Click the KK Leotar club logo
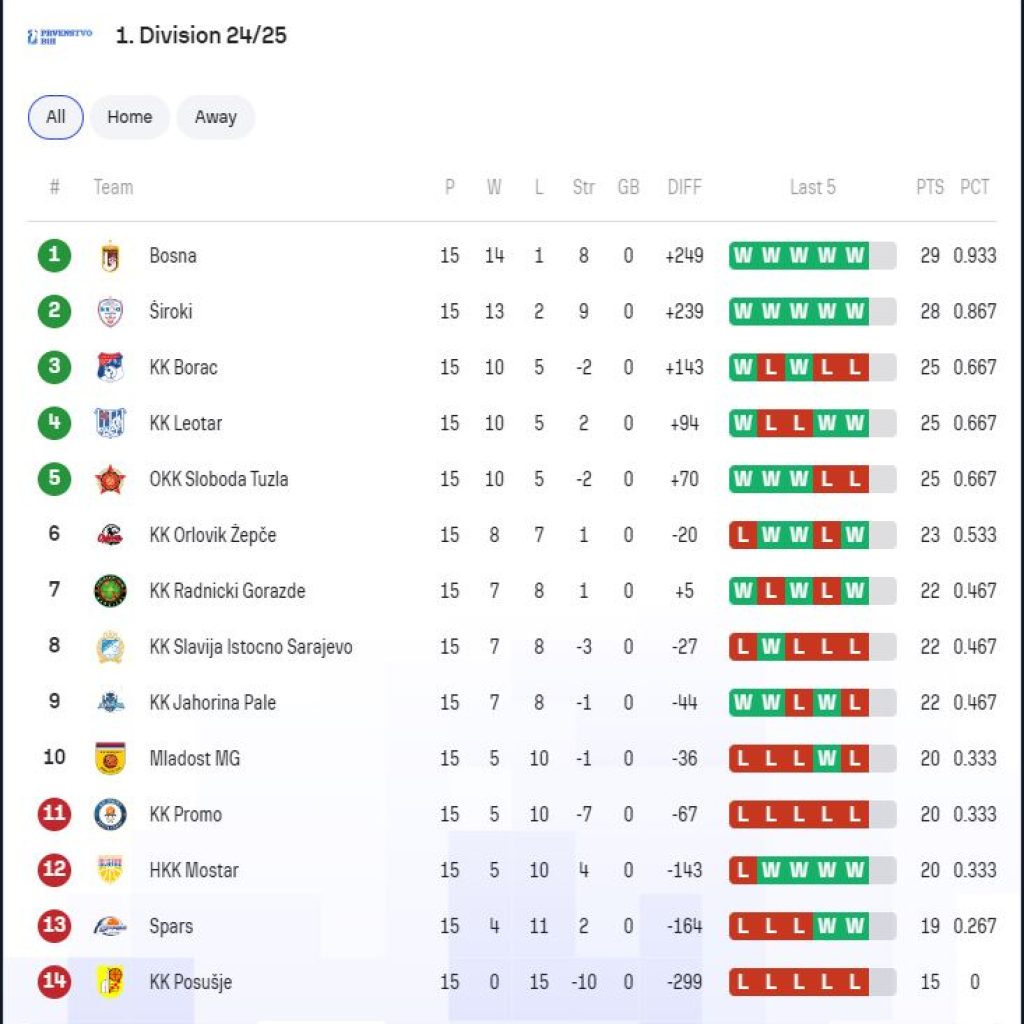The width and height of the screenshot is (1024, 1024). click(110, 424)
